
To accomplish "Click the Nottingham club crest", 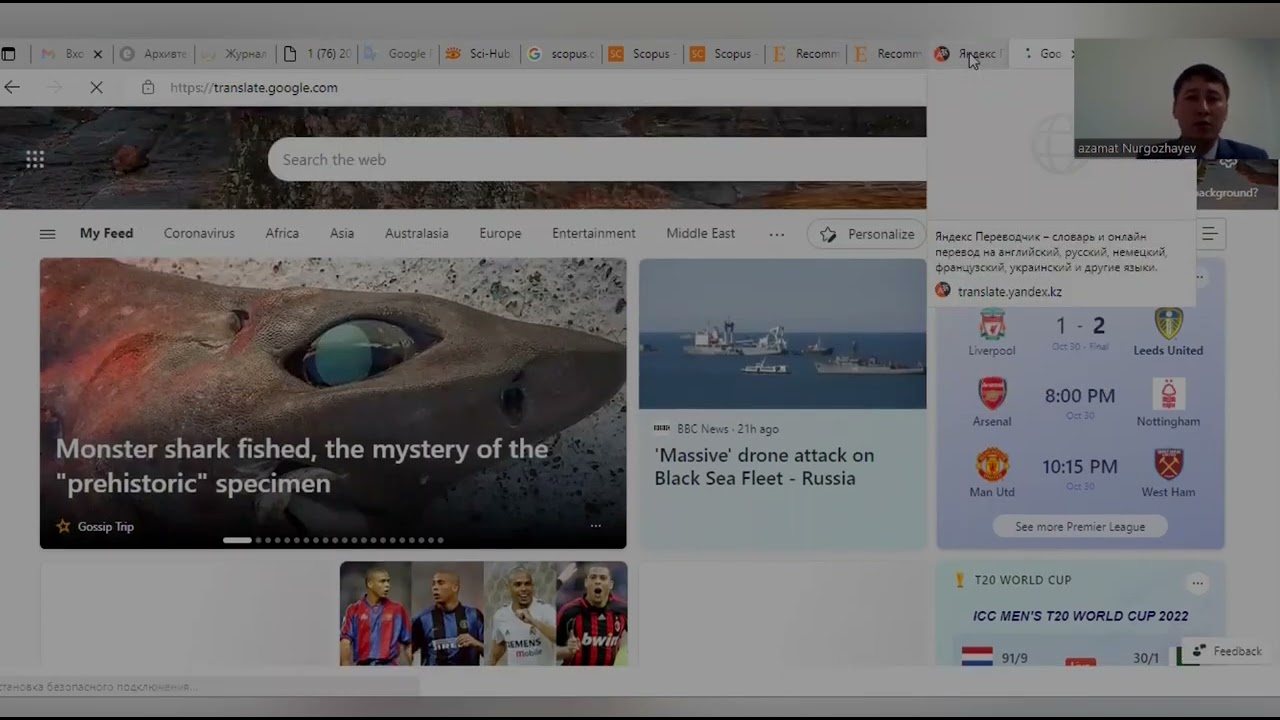I will pos(1168,394).
